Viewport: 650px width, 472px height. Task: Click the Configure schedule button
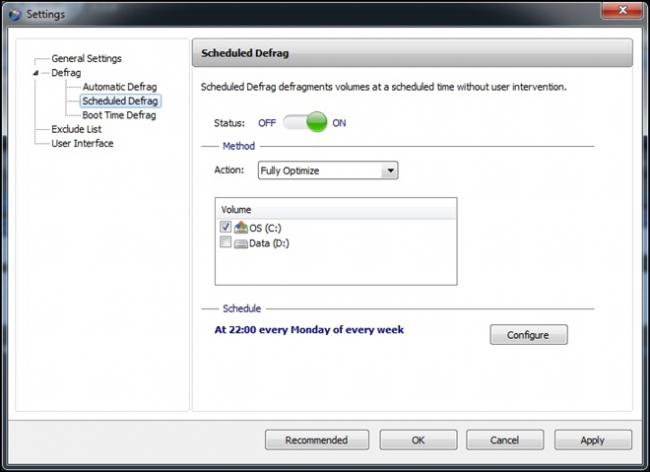point(529,334)
